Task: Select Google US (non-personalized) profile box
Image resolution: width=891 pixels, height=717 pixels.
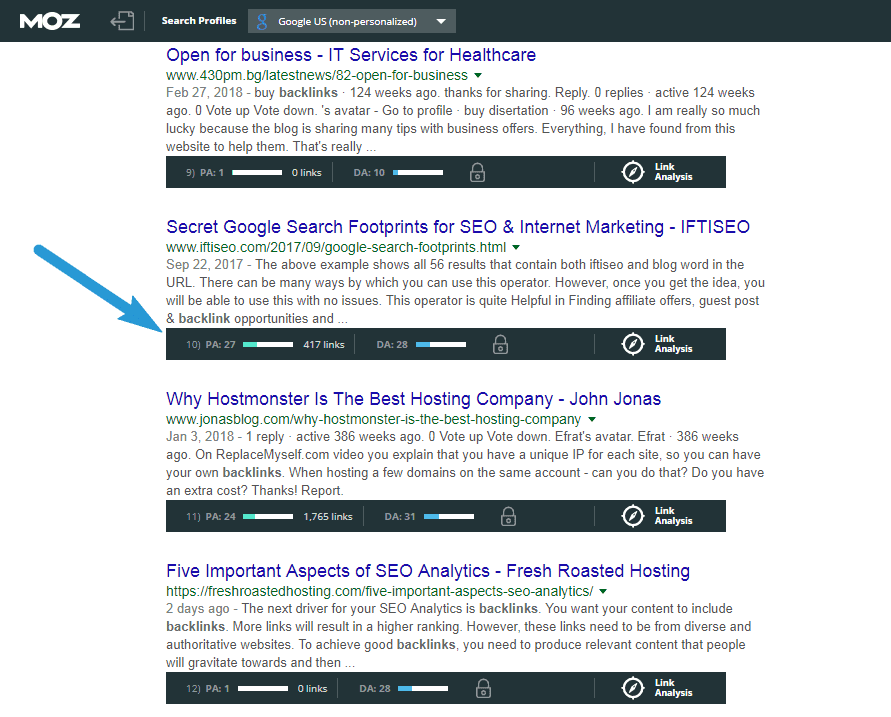Action: coord(352,21)
